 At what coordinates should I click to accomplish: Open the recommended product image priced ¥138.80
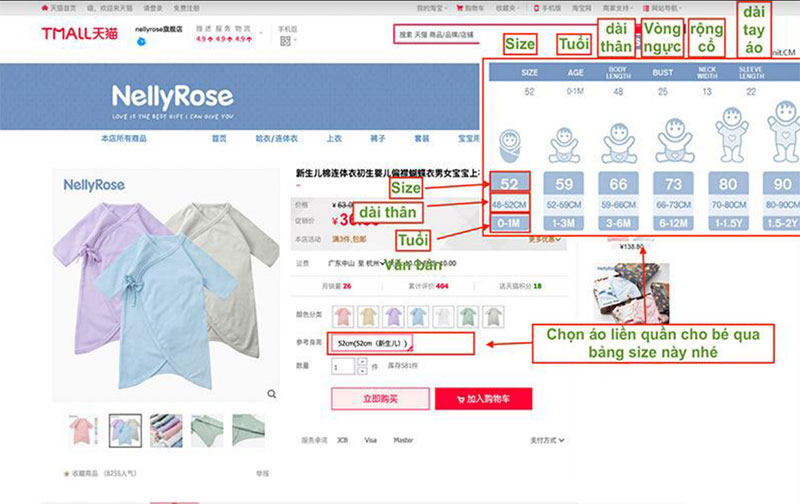(631, 292)
